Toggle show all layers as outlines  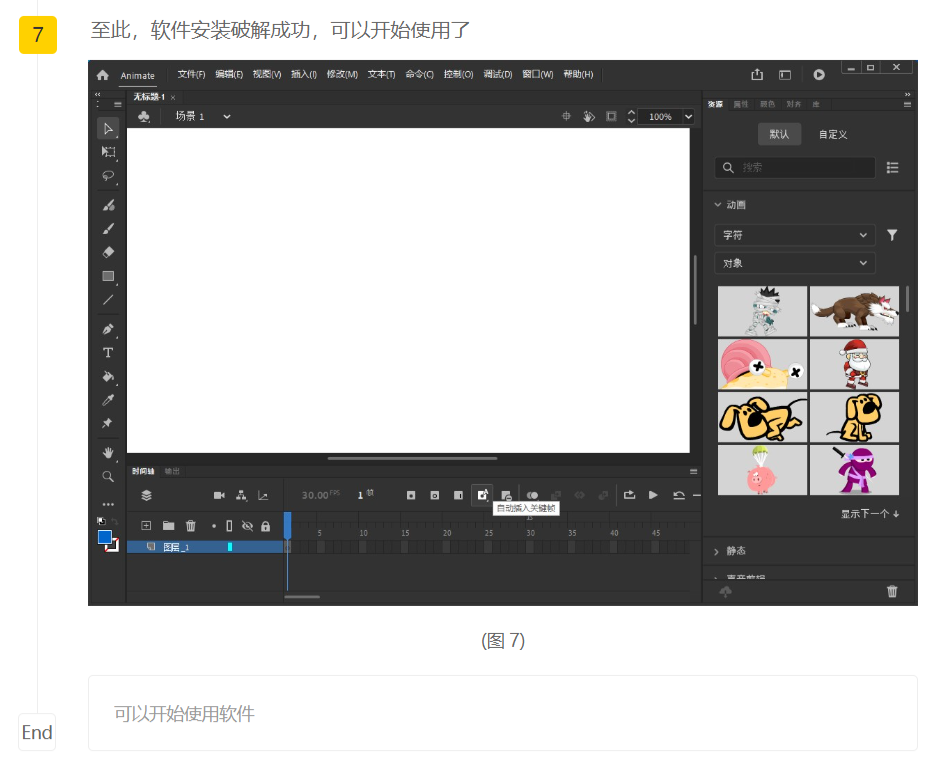point(230,526)
